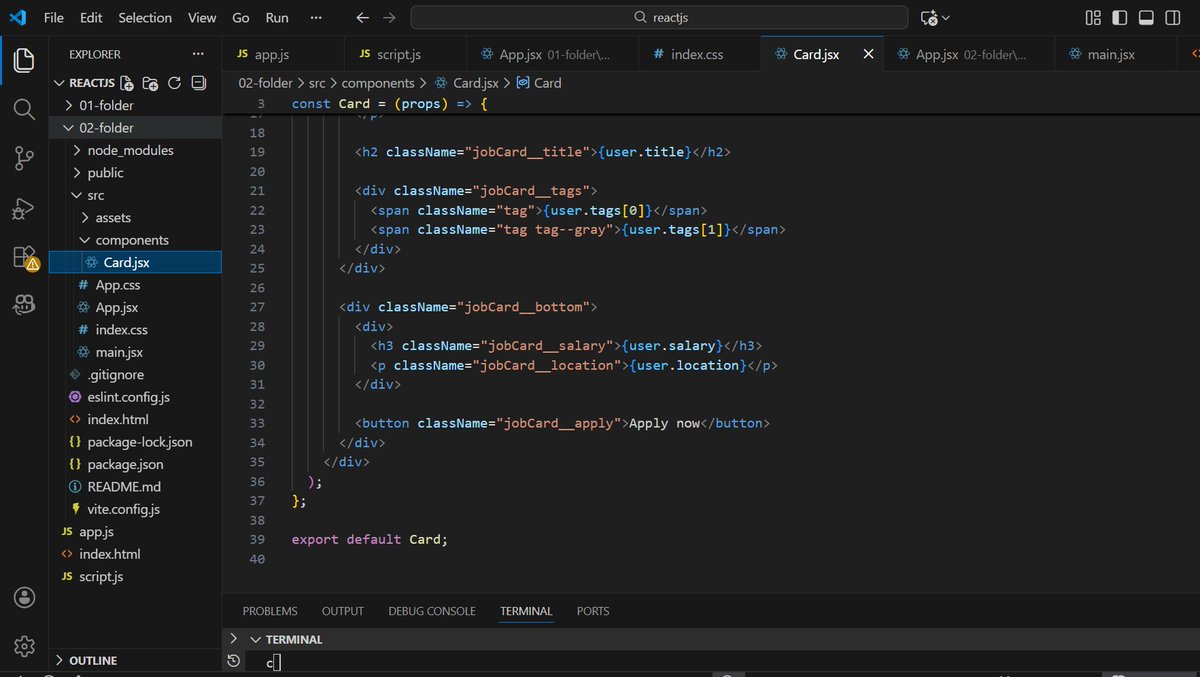Image resolution: width=1200 pixels, height=677 pixels.
Task: Open the Manage gear icon
Action: tap(24, 645)
